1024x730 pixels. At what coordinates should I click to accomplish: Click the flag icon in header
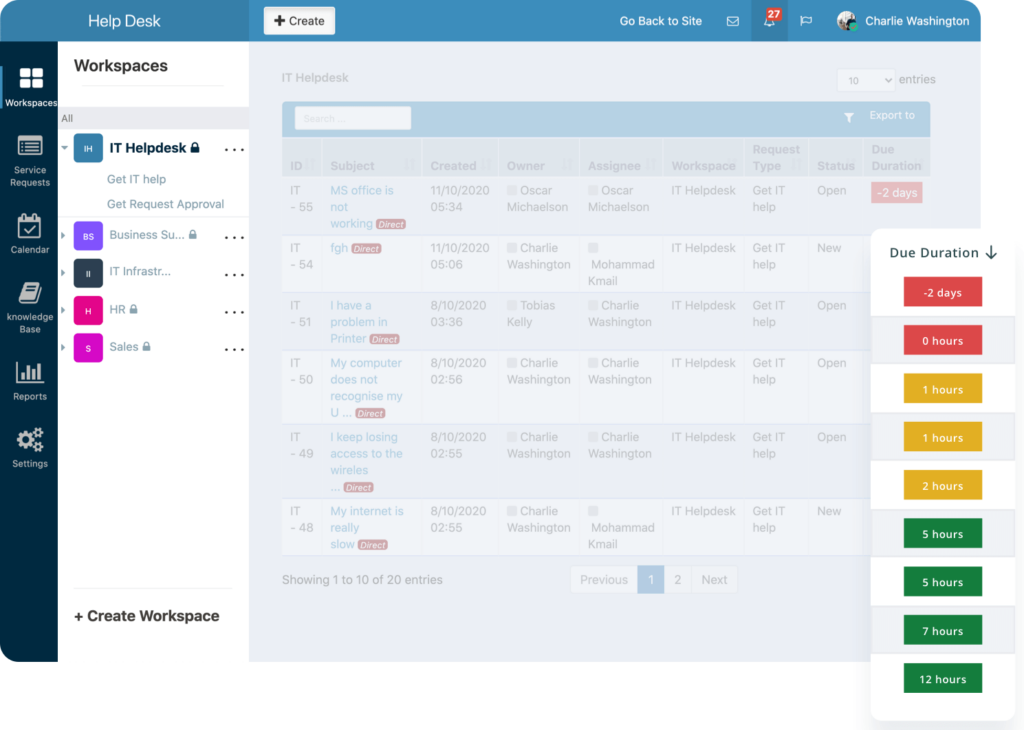pyautogui.click(x=806, y=21)
